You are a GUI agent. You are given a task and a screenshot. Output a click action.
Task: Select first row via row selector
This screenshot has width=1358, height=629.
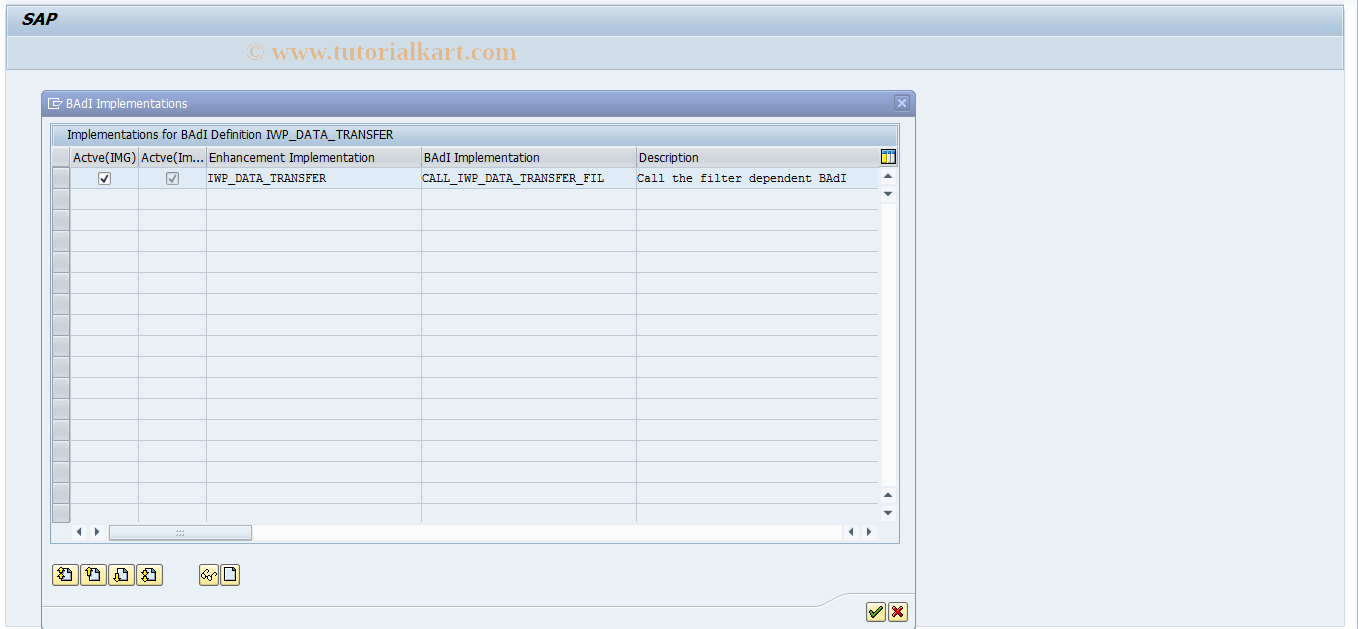pos(61,178)
